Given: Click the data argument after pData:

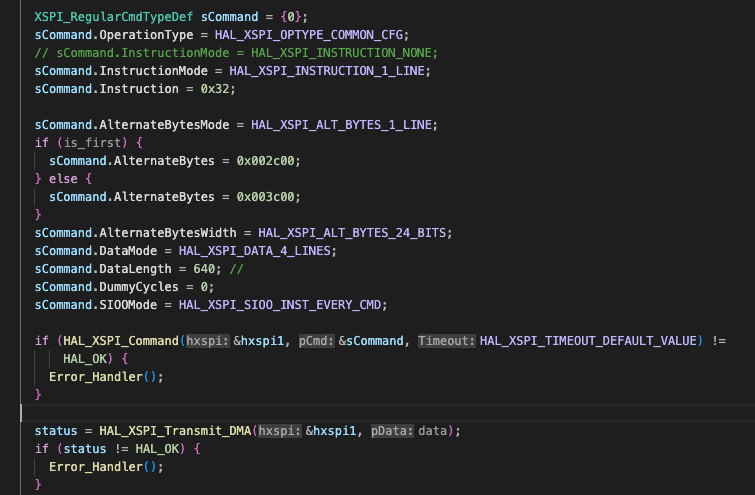Looking at the screenshot, I should tap(432, 431).
